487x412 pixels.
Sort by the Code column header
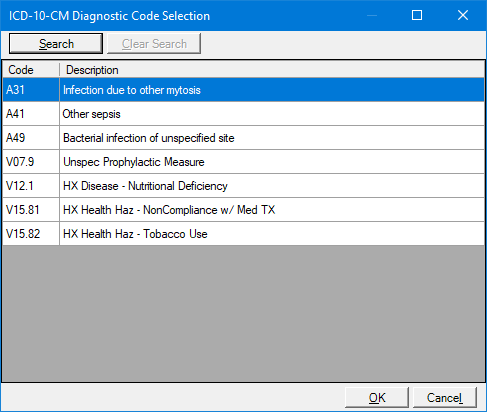click(x=31, y=70)
